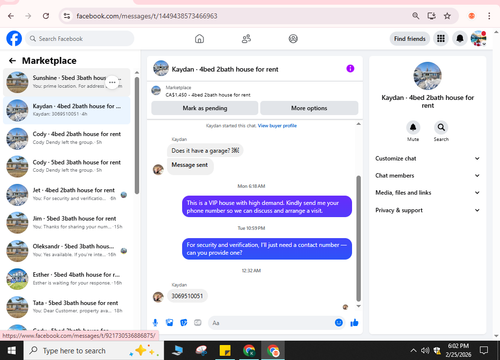Open the View buyer profile link
Viewport: 500px width, 360px height.
pyautogui.click(x=277, y=126)
